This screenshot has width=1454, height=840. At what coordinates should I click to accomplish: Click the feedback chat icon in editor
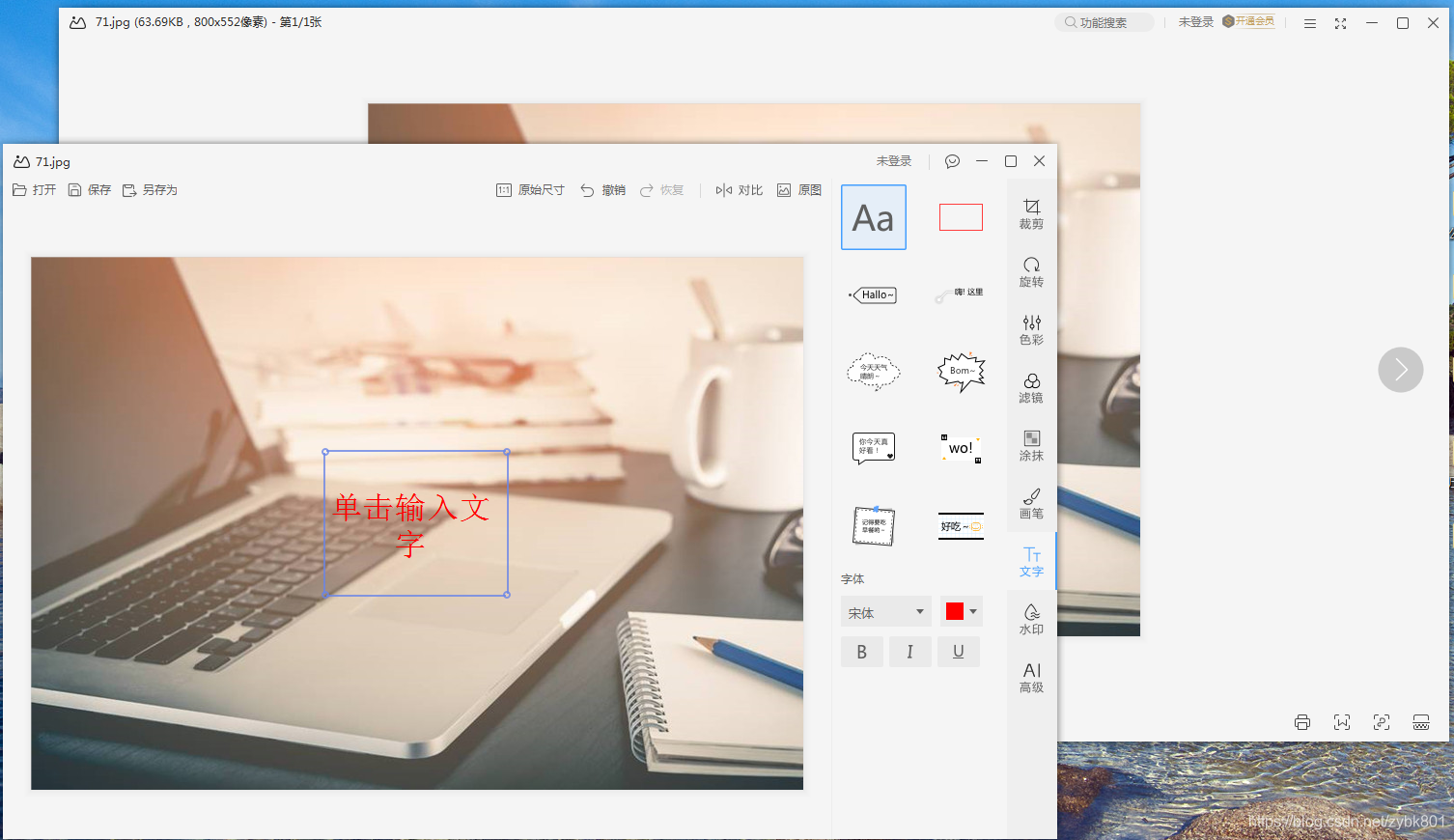(x=952, y=161)
